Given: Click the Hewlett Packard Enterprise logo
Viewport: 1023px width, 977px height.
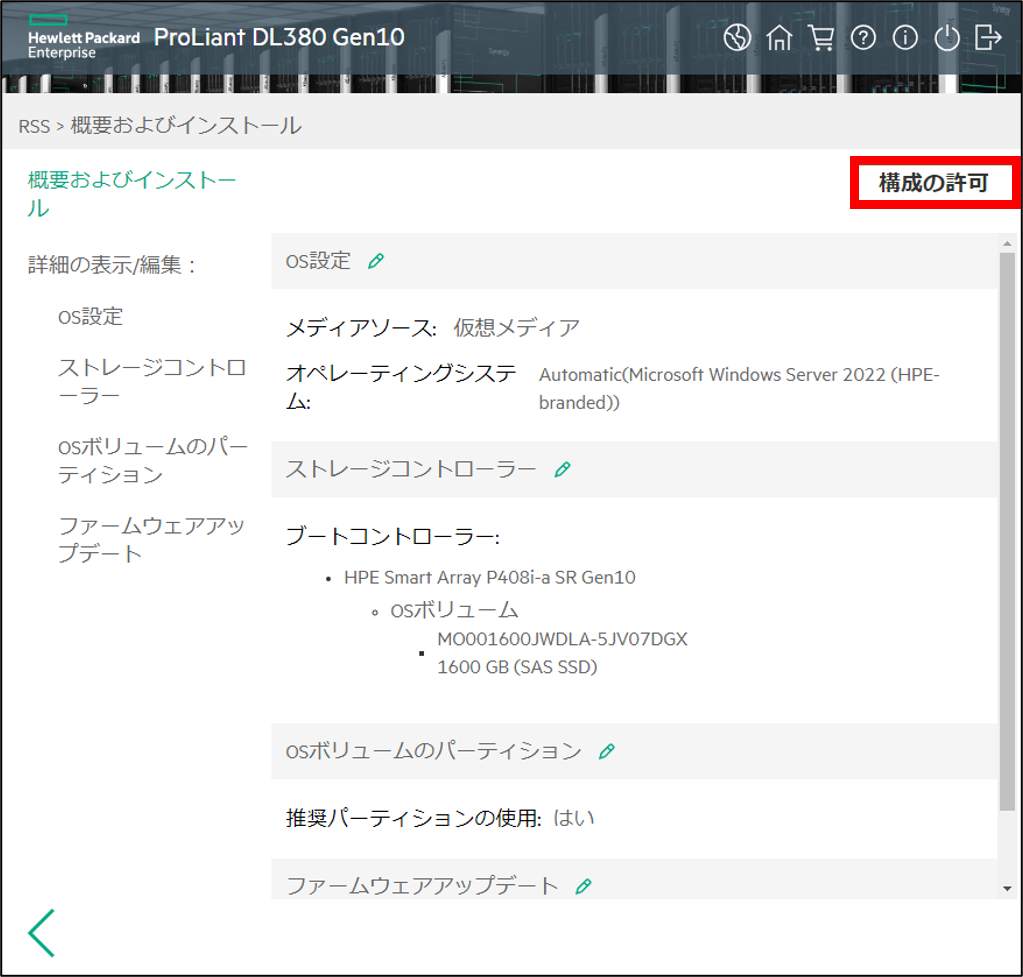Looking at the screenshot, I should click(84, 37).
